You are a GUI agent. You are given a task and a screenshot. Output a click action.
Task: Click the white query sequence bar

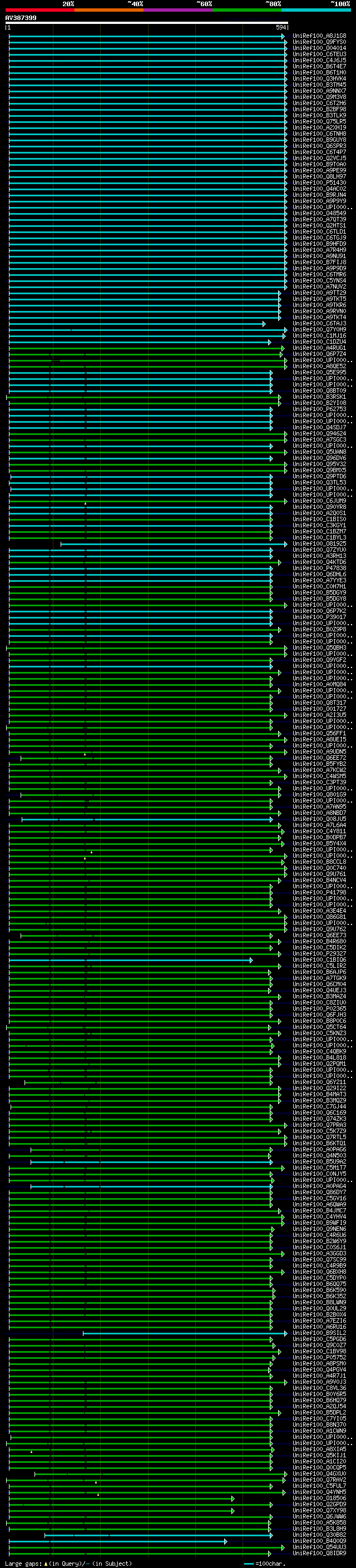pos(147,22)
